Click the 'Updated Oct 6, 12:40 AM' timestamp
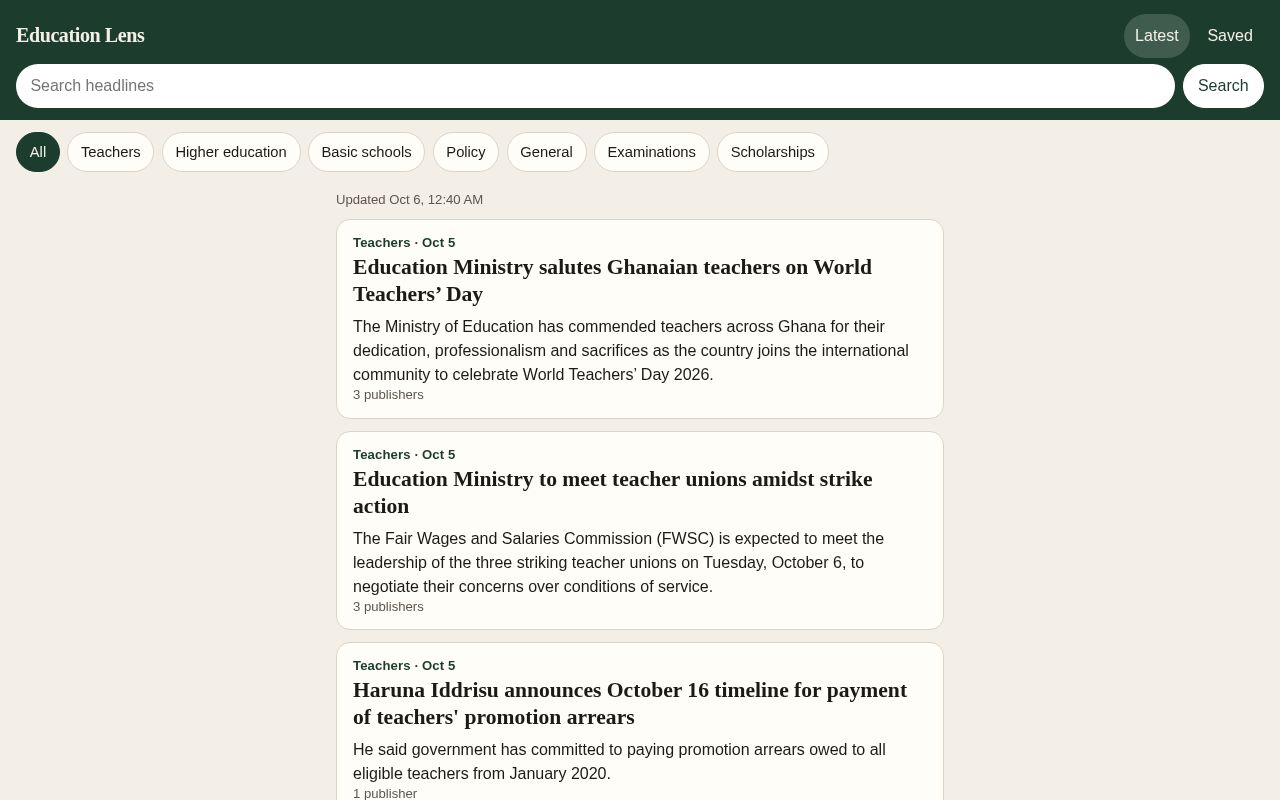 point(409,200)
